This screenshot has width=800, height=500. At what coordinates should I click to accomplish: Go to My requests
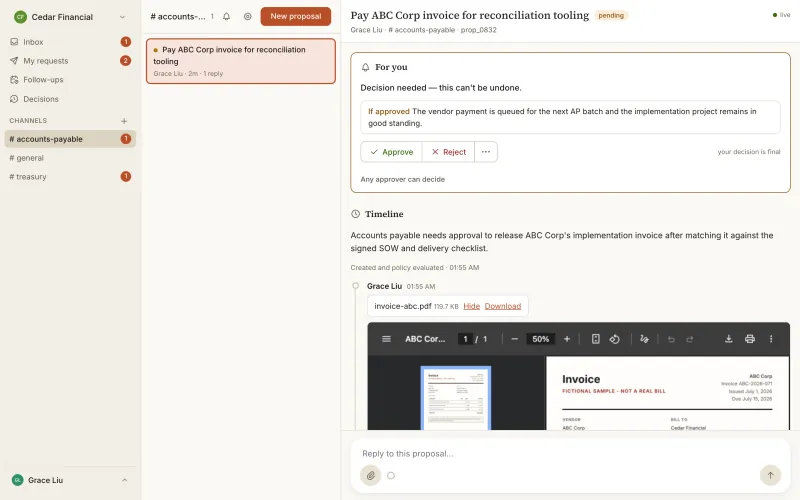click(x=70, y=61)
